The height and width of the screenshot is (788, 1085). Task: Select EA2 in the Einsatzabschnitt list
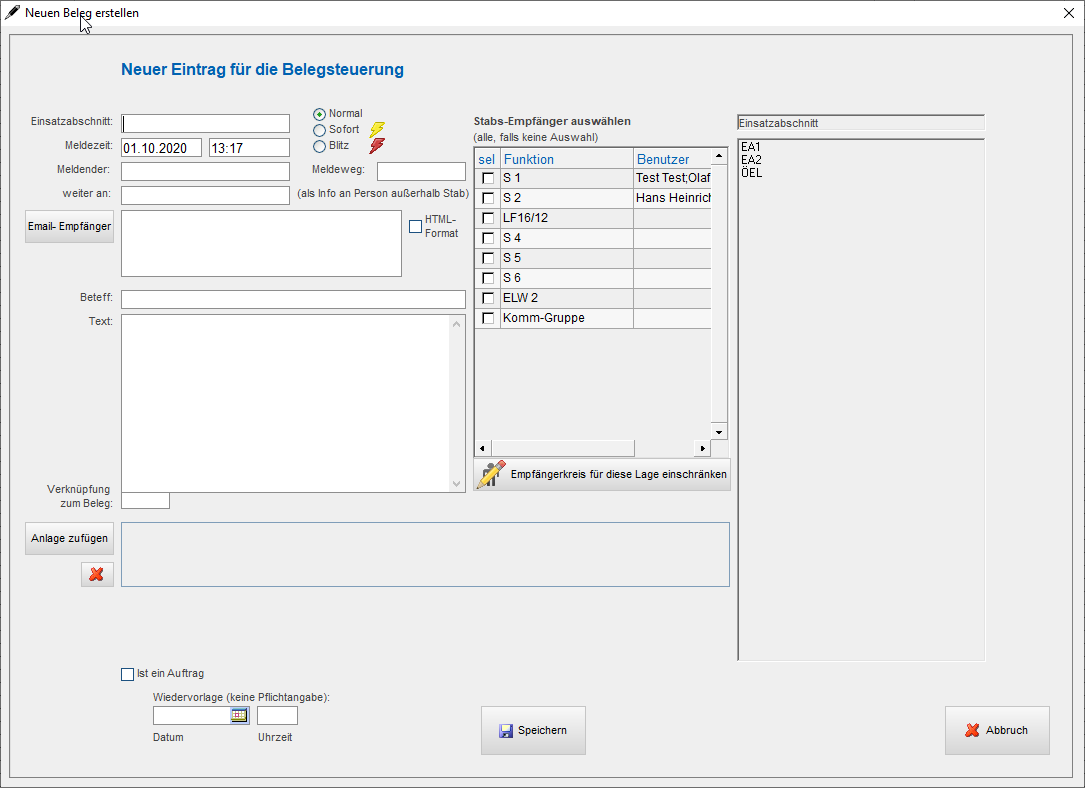(751, 160)
